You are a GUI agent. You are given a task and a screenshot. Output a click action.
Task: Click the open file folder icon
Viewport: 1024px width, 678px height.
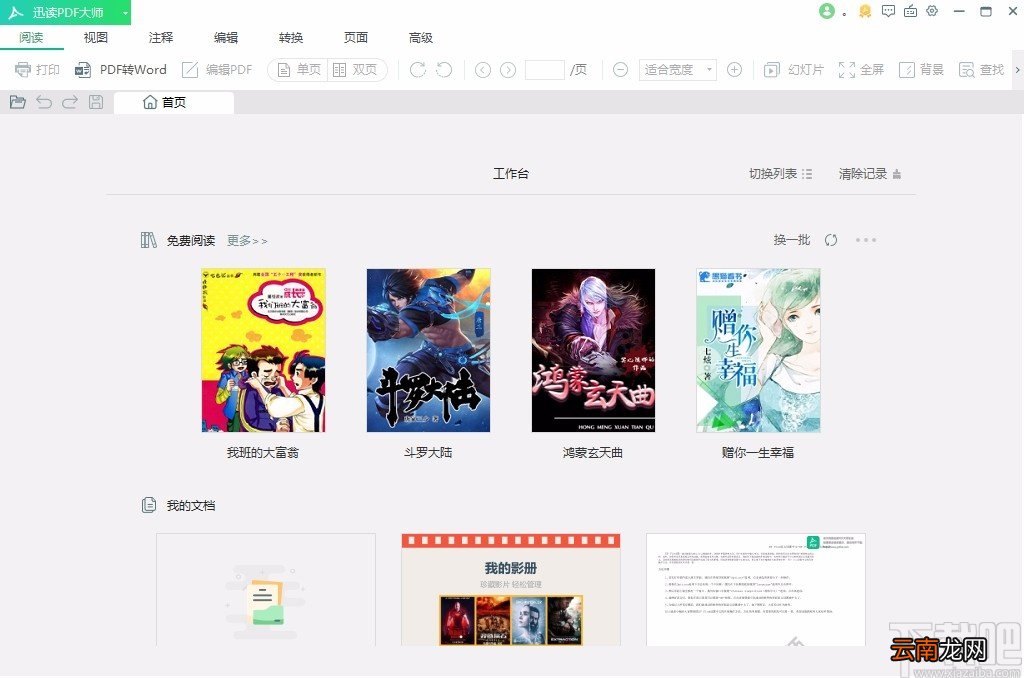tap(18, 102)
